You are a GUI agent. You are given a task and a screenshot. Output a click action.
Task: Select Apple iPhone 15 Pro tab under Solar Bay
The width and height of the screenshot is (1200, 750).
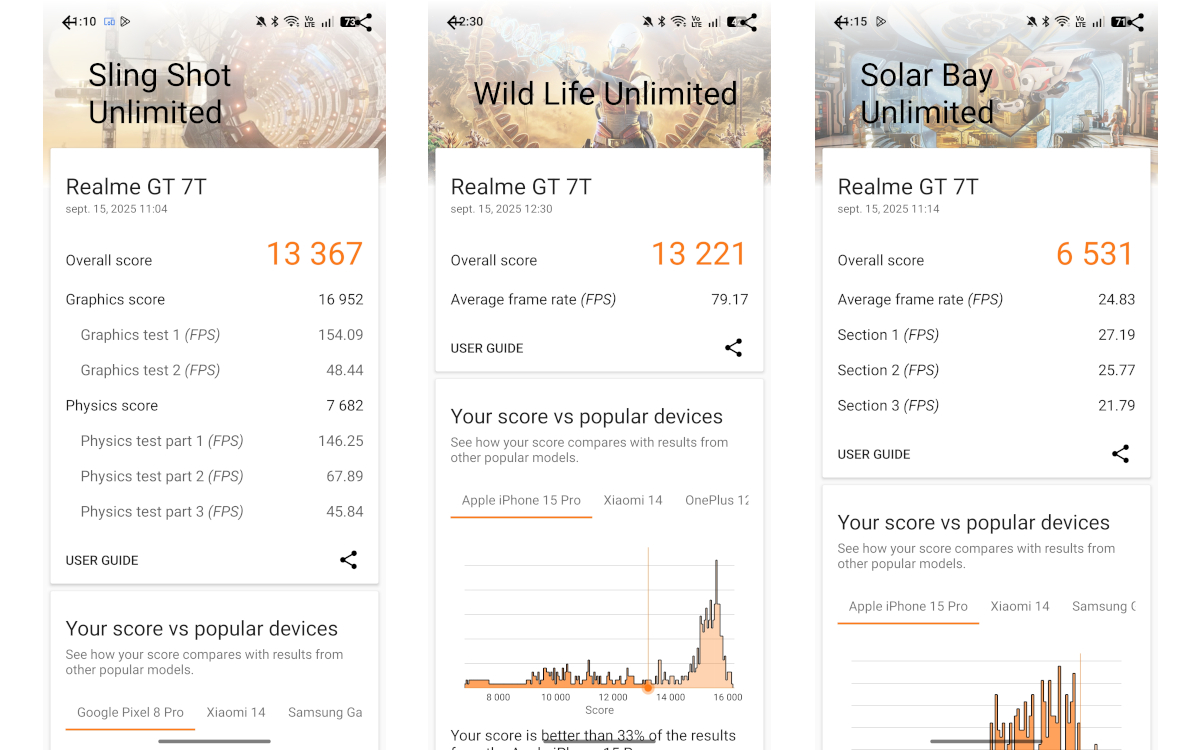point(908,606)
